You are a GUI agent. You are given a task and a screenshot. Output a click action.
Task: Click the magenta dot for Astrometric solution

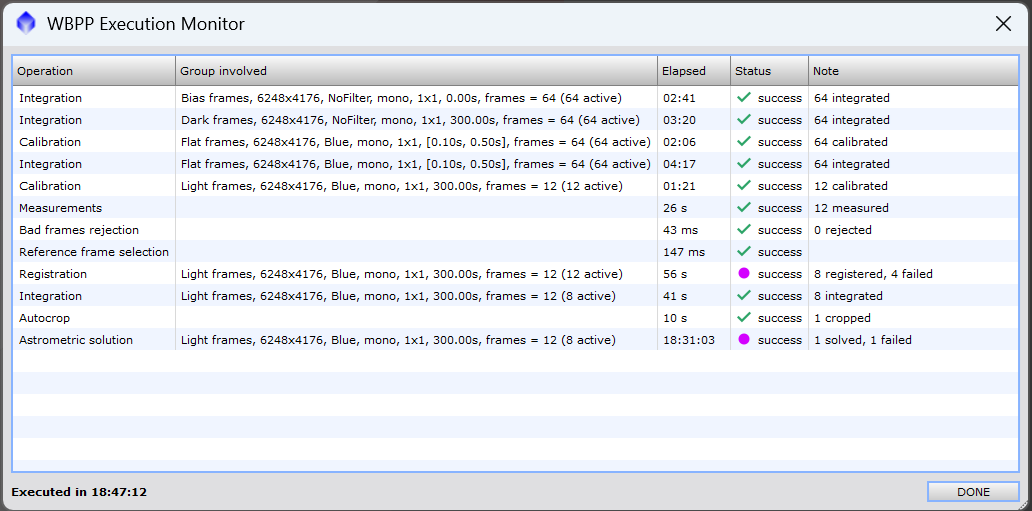(743, 340)
